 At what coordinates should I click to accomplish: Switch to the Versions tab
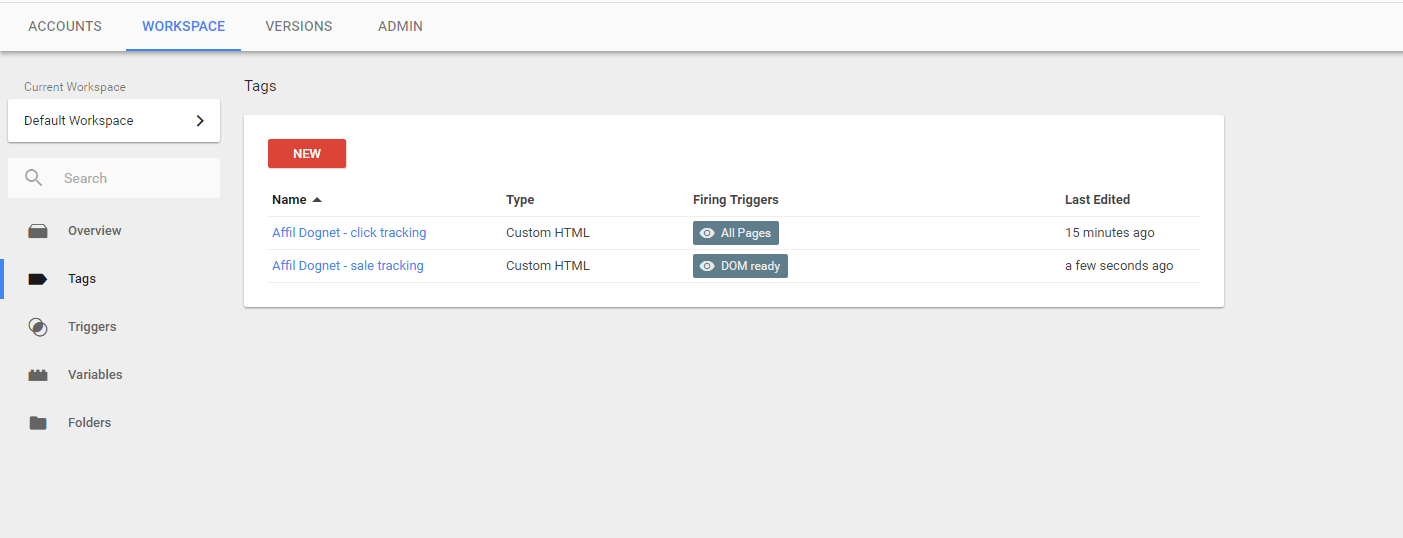pyautogui.click(x=299, y=26)
